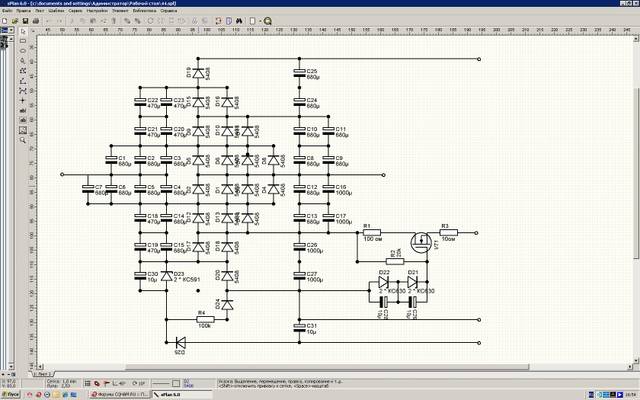
Task: Select the crosshair junction tool in left toolbox
Action: 23,100
